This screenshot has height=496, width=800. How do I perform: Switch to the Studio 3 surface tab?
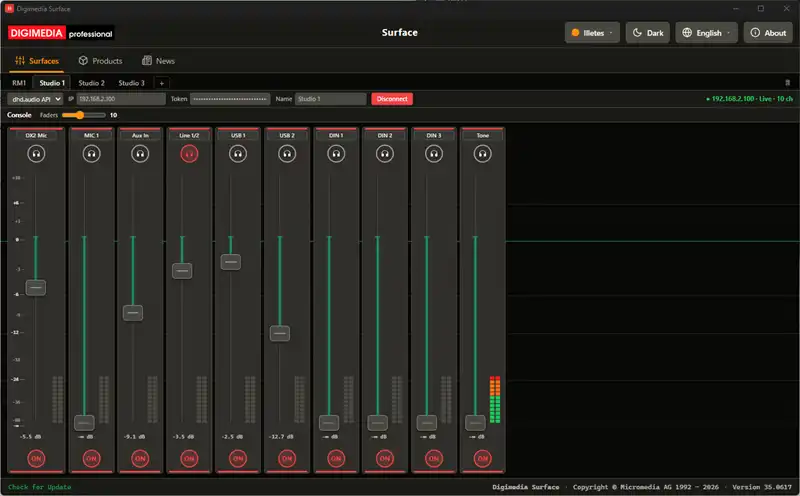point(132,83)
